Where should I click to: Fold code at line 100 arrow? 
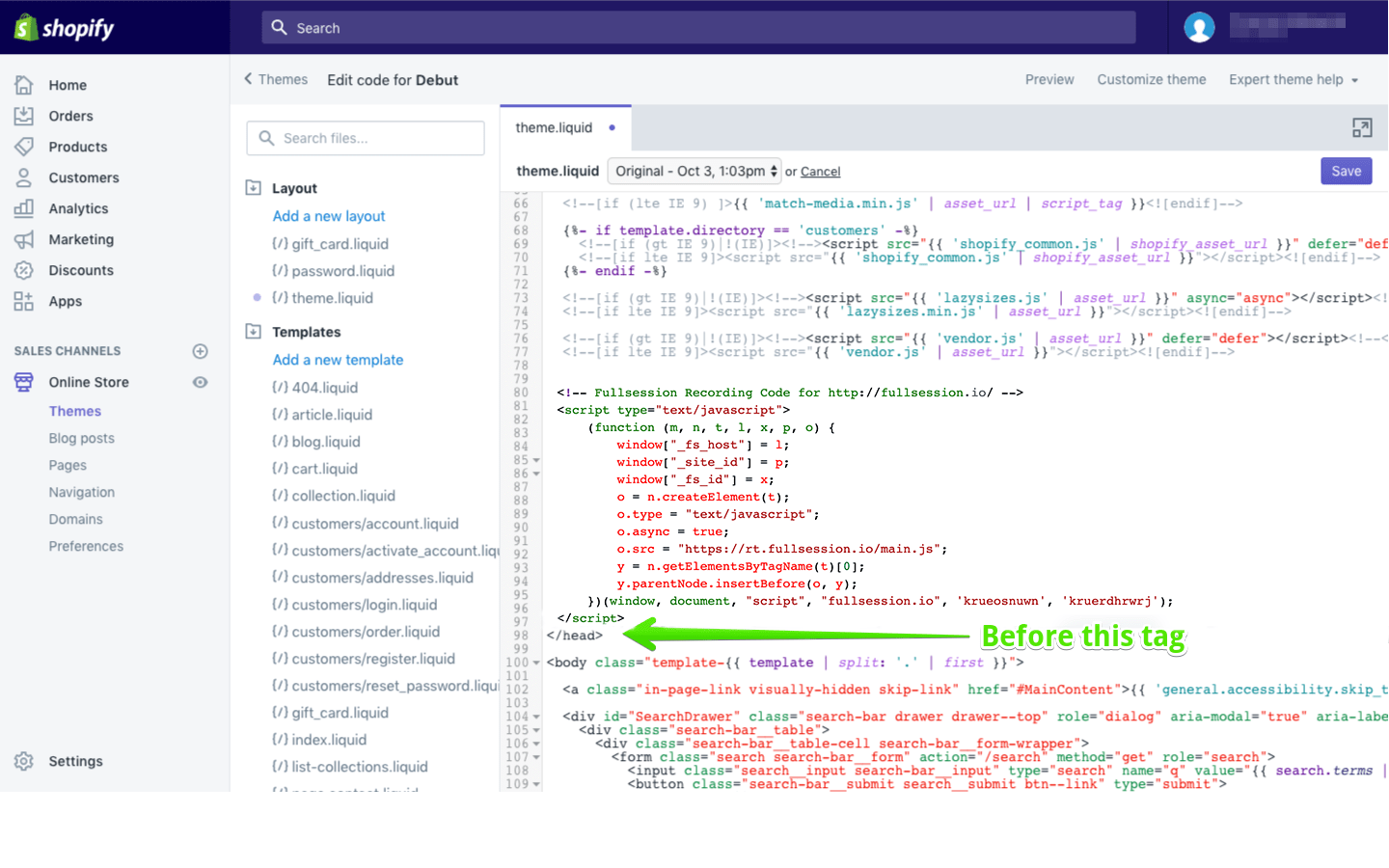(536, 663)
